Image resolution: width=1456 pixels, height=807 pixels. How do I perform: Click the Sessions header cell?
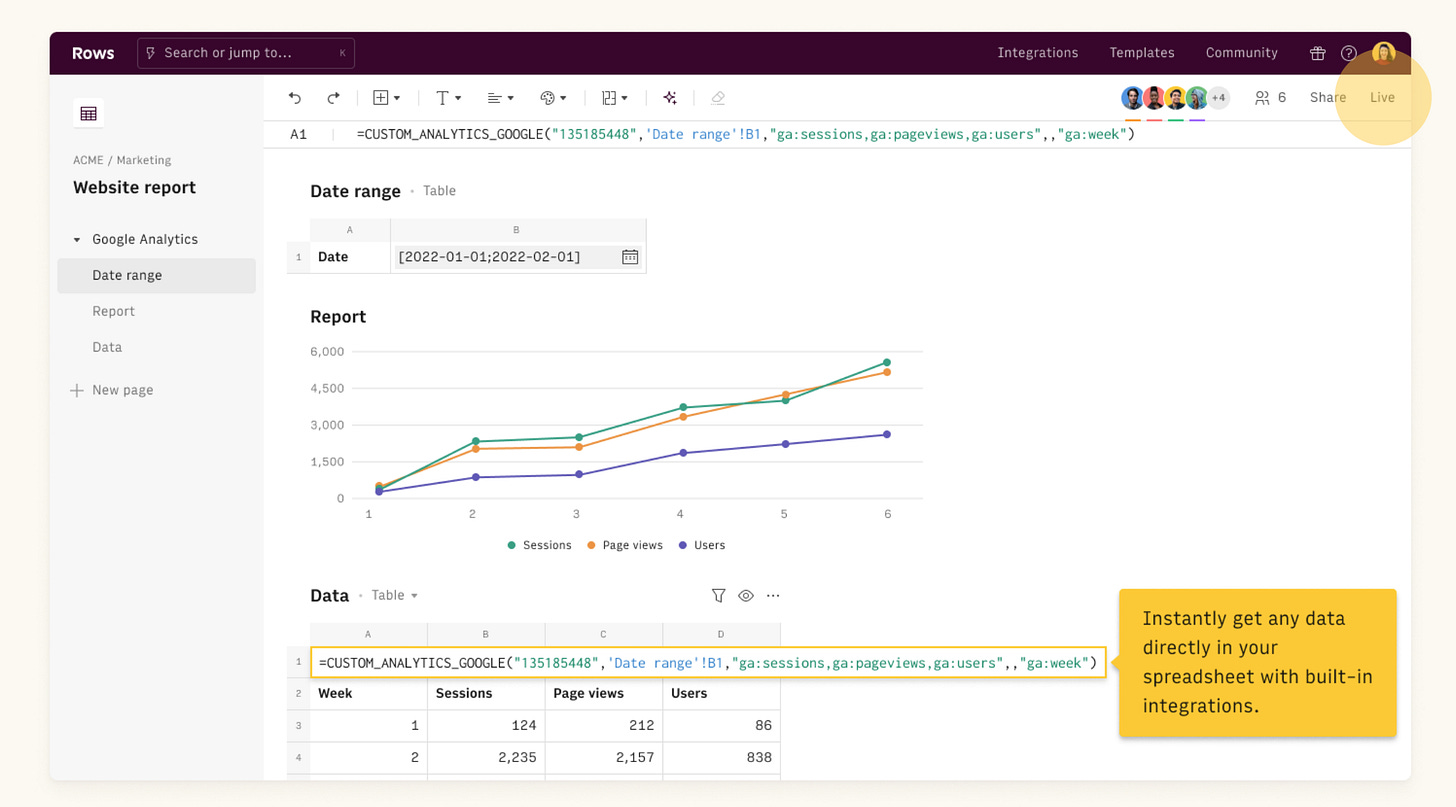[x=486, y=693]
